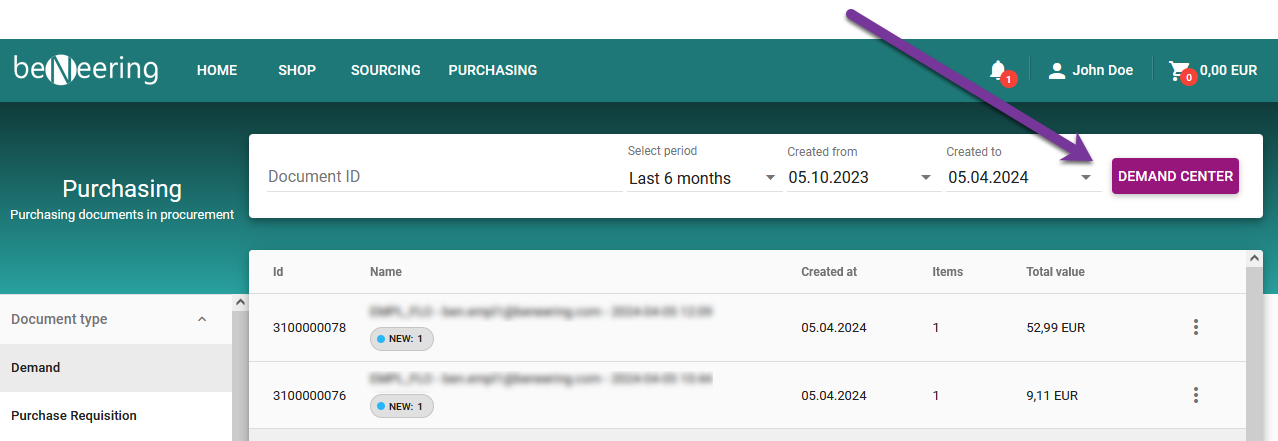Open the John Doe user profile
The height and width of the screenshot is (441, 1278).
(x=1090, y=71)
